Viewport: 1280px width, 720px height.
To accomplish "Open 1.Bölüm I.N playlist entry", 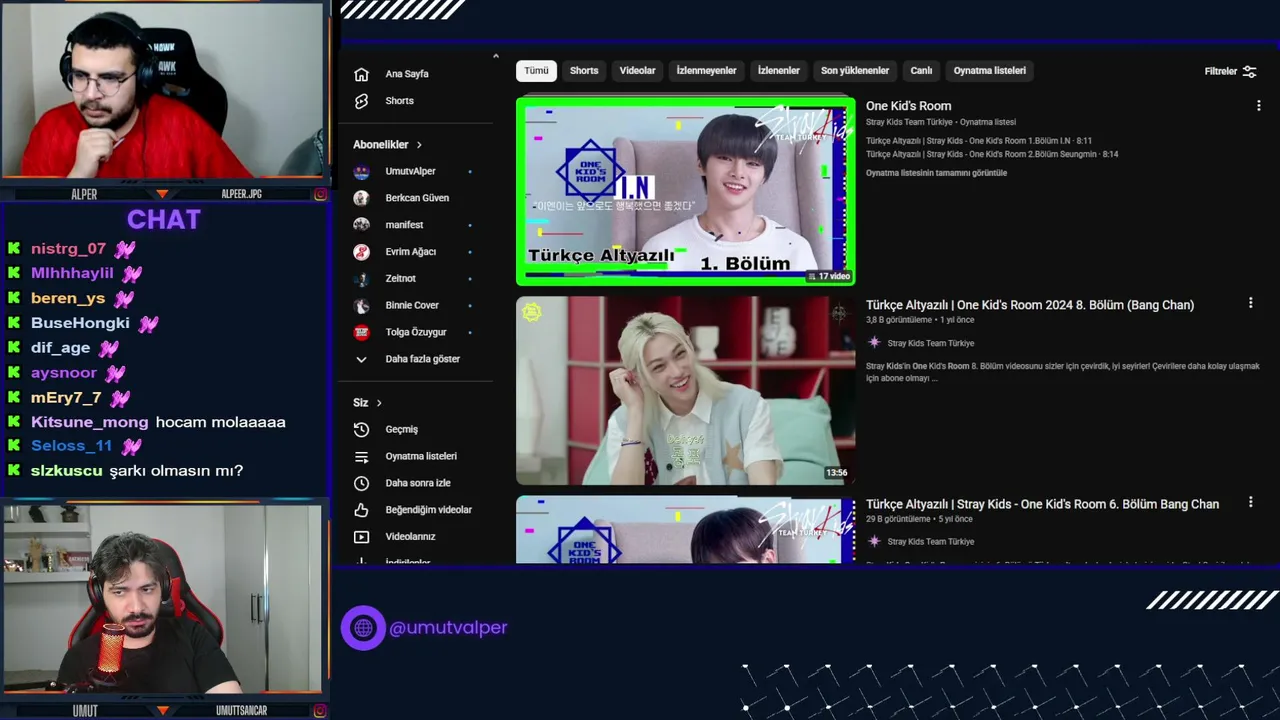I will tap(979, 141).
